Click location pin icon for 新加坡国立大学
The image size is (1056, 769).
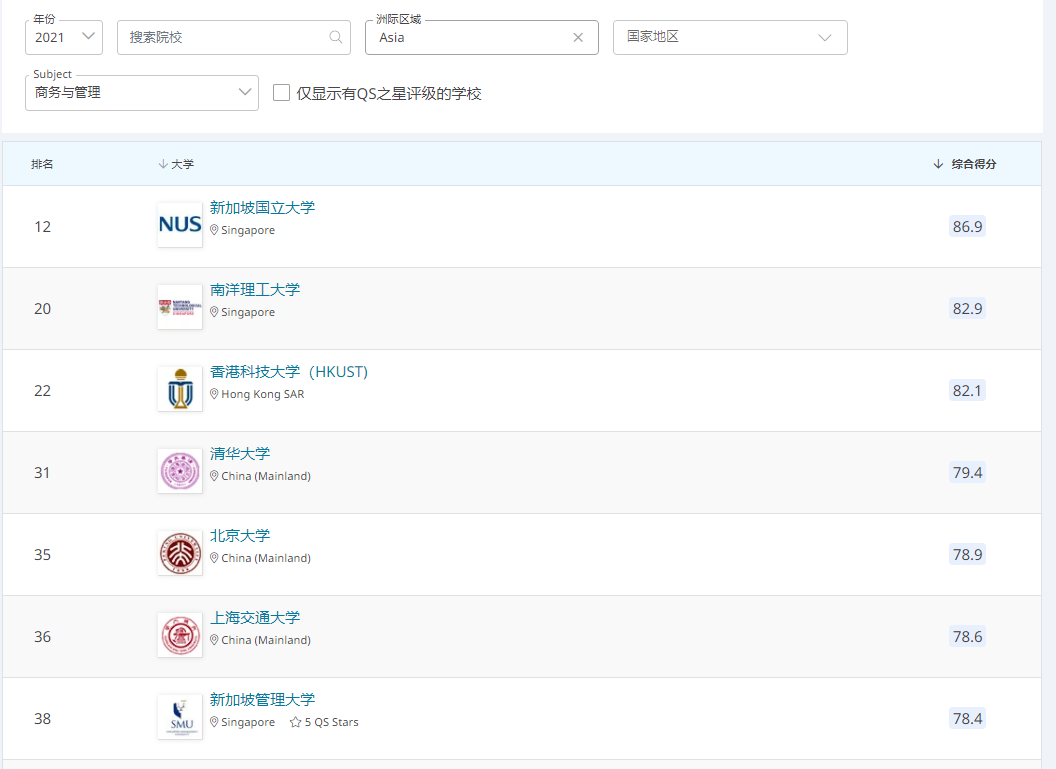[214, 230]
